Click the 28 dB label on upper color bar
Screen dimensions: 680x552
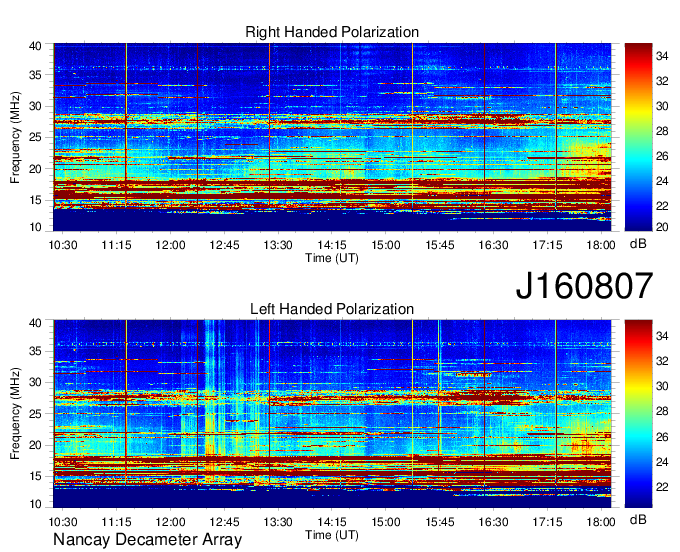662,131
